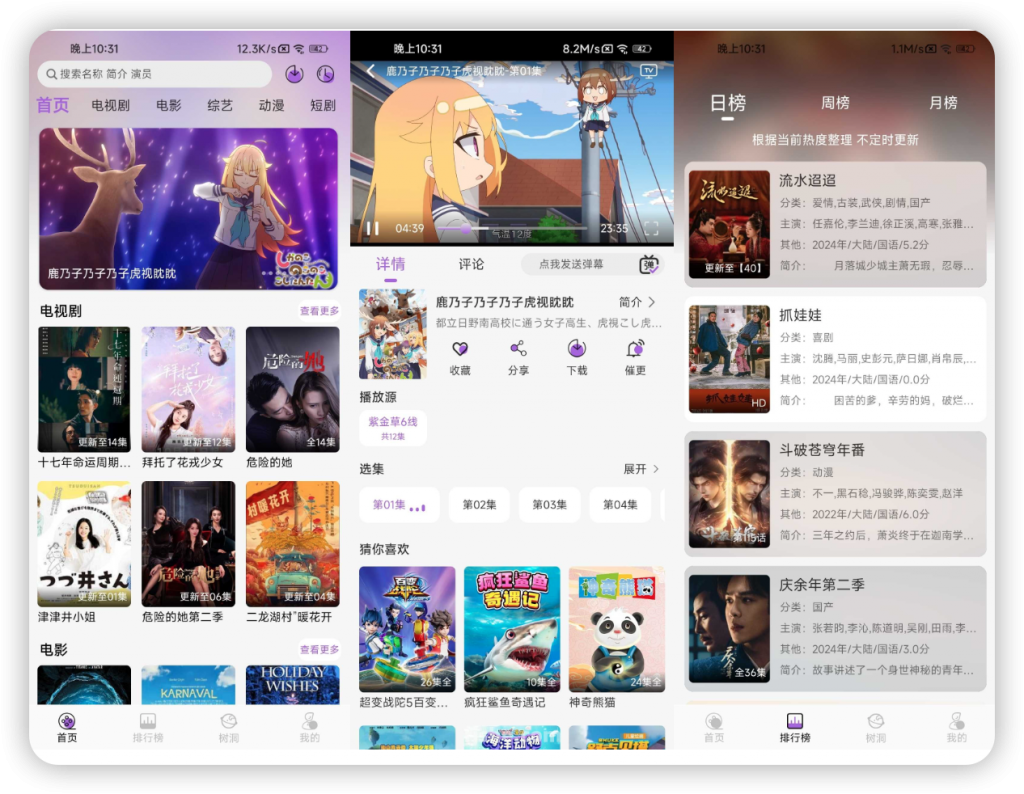This screenshot has height=794, width=1024.
Task: Switch to the 动漫 category tab
Action: [272, 105]
